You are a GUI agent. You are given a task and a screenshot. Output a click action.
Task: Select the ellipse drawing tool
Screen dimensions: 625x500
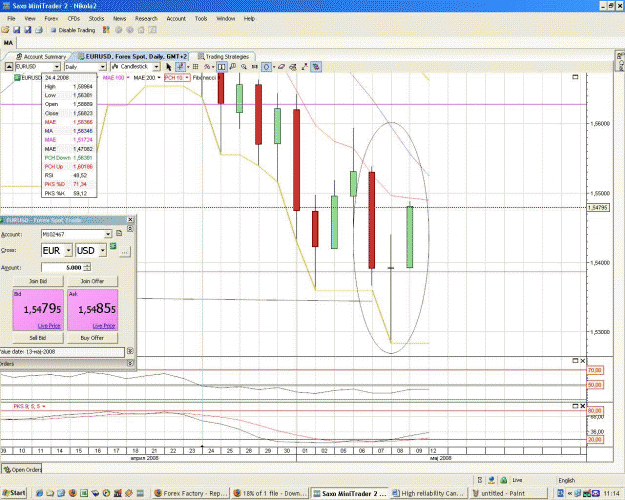point(266,67)
